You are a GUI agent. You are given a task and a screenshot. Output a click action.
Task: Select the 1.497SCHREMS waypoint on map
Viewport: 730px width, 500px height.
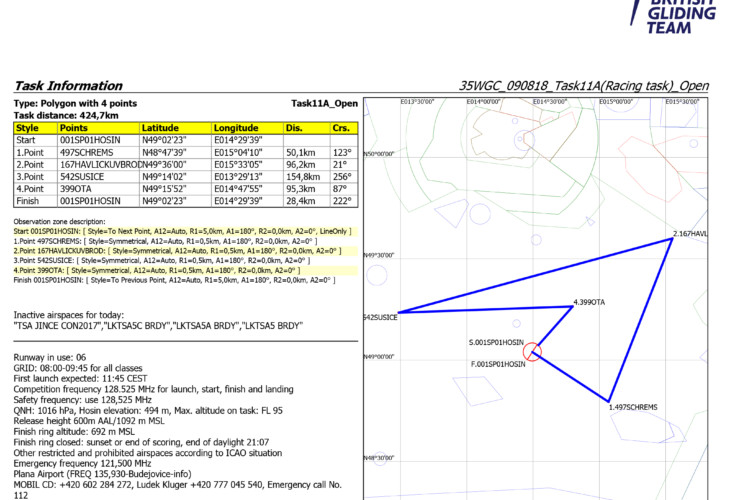click(x=632, y=407)
